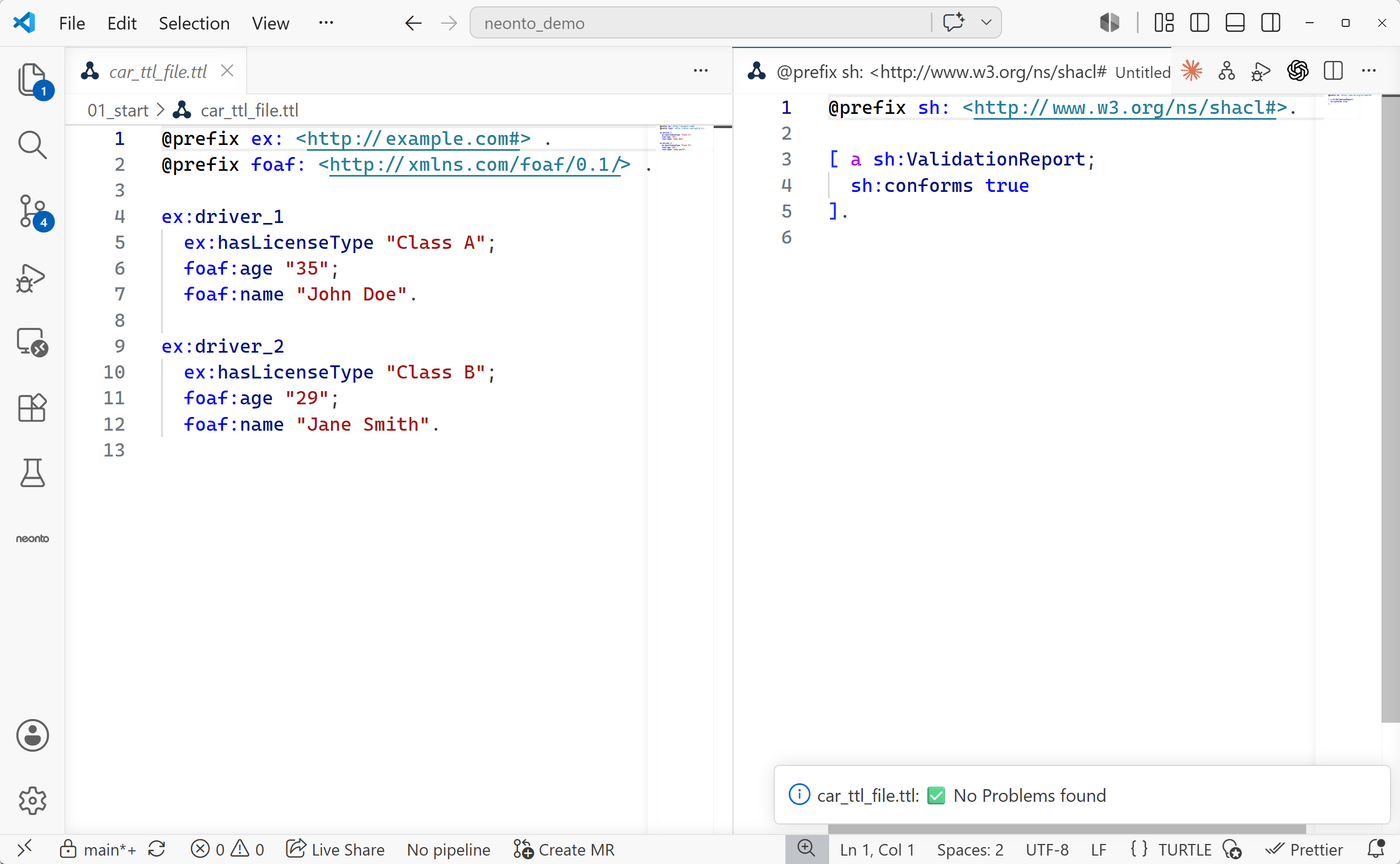1400x864 pixels.
Task: Open Accounts menu in activity bar
Action: (x=33, y=735)
